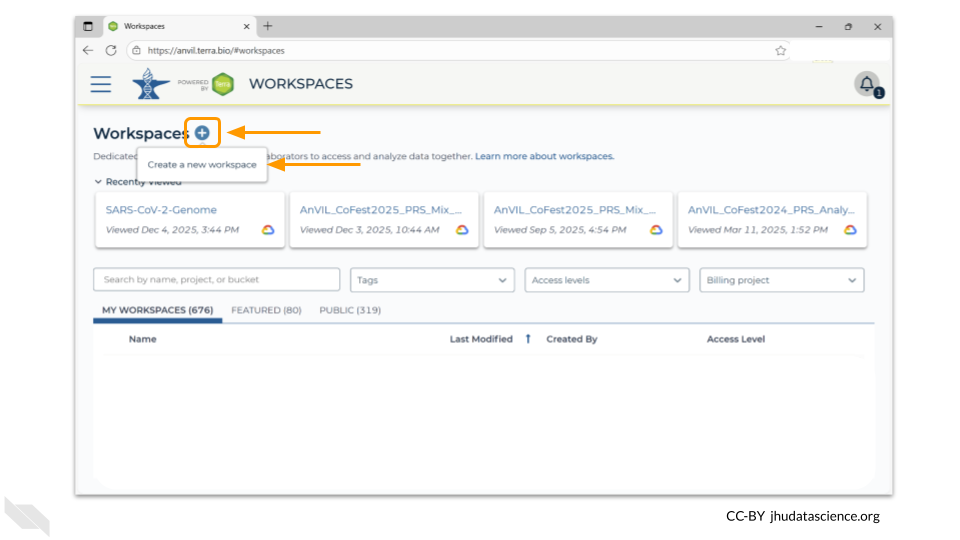Viewport: 960px width, 540px height.
Task: Follow Learn more about workspaces link
Action: pyautogui.click(x=544, y=156)
